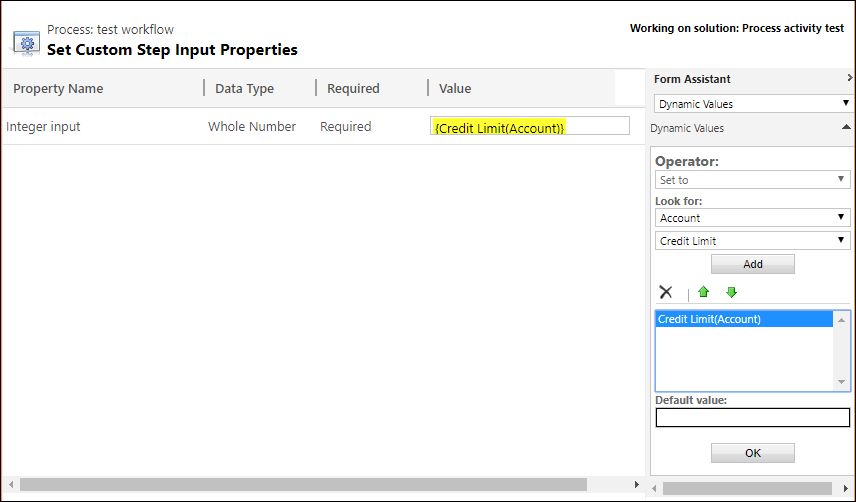Move selected value down with green arrow
Viewport: 856px width, 502px height.
731,292
